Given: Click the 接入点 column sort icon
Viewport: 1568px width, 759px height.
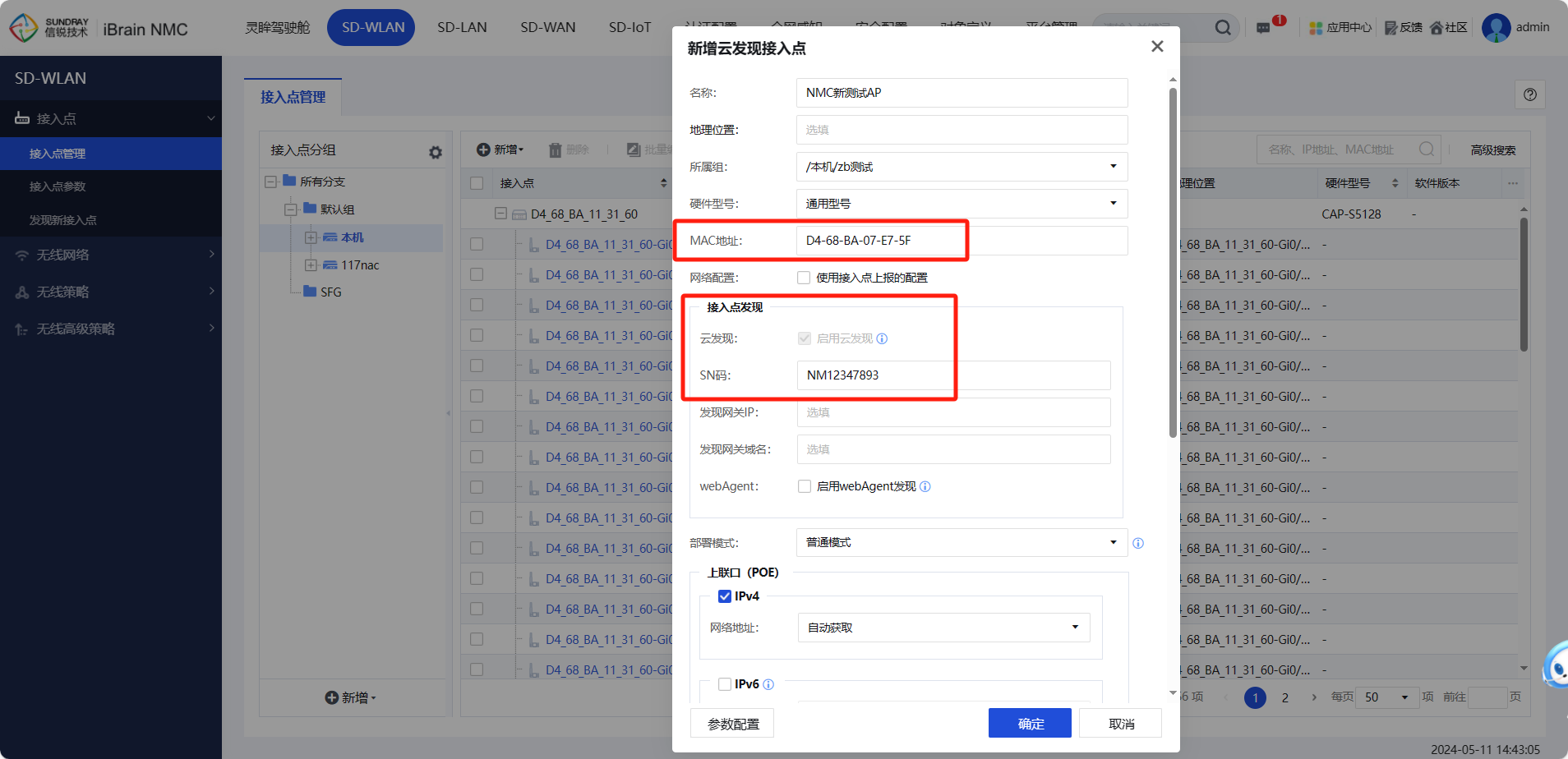Looking at the screenshot, I should coord(664,183).
